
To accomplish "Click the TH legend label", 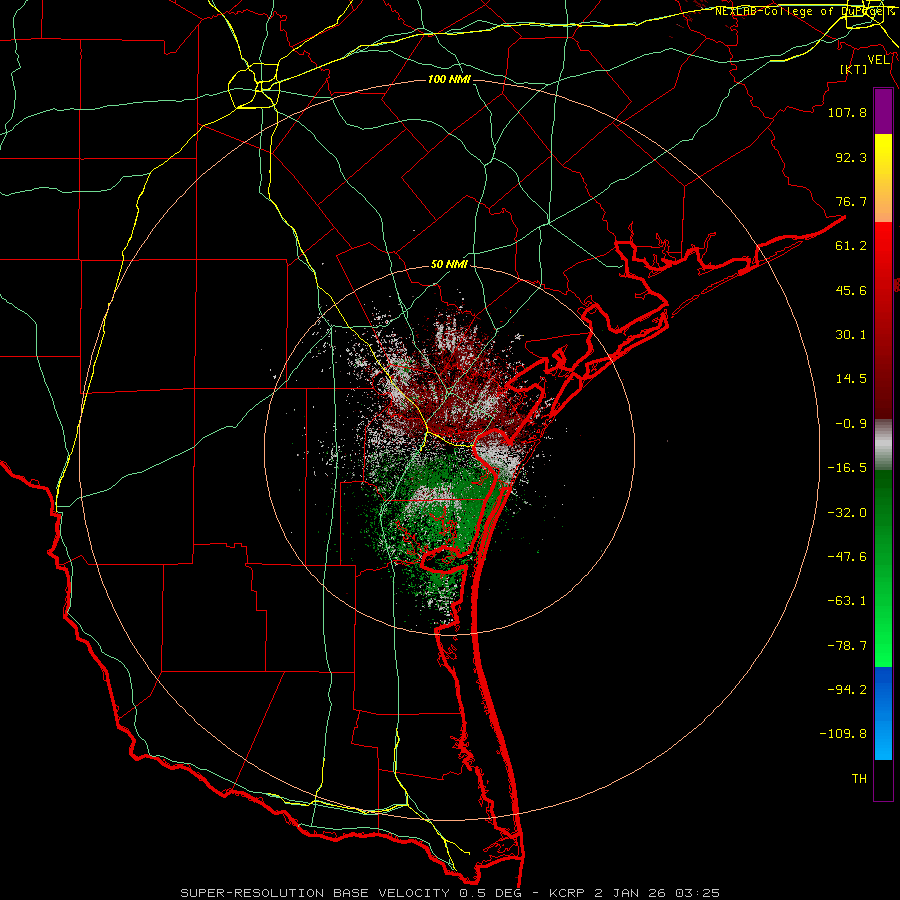I will [859, 779].
